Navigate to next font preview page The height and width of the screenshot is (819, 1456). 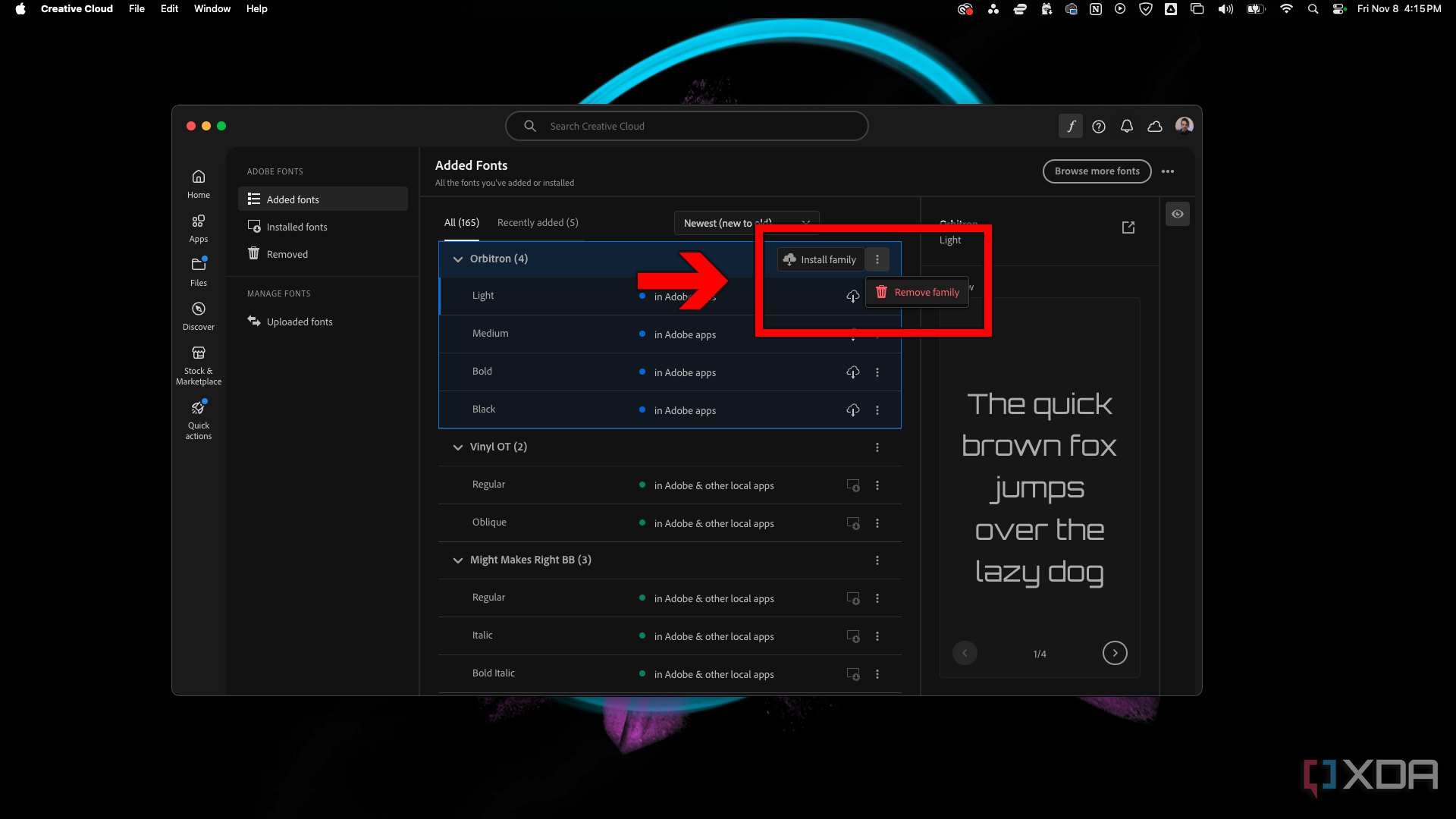[1115, 653]
